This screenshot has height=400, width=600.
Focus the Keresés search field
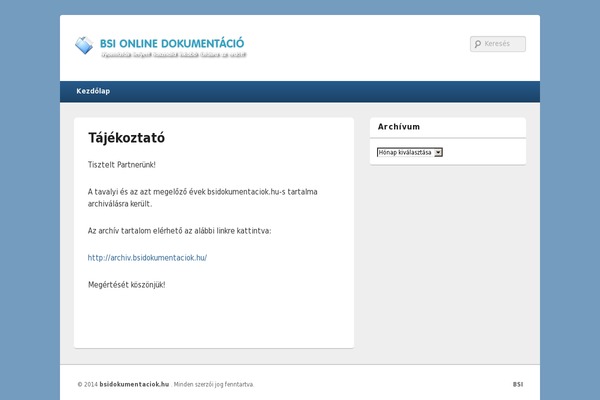pyautogui.click(x=498, y=44)
